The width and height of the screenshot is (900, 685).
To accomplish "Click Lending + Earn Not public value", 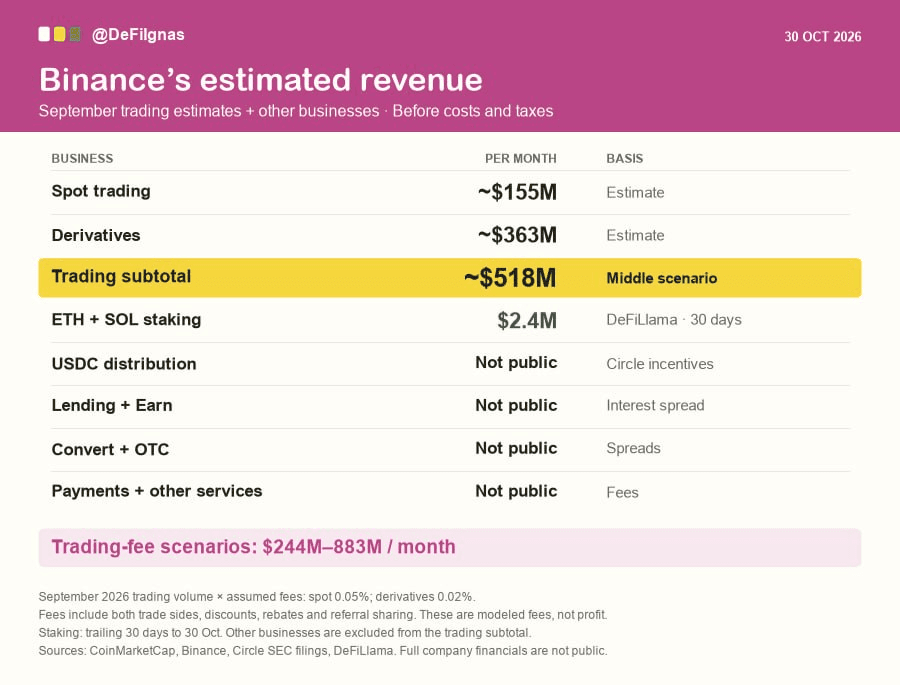I will tap(516, 405).
